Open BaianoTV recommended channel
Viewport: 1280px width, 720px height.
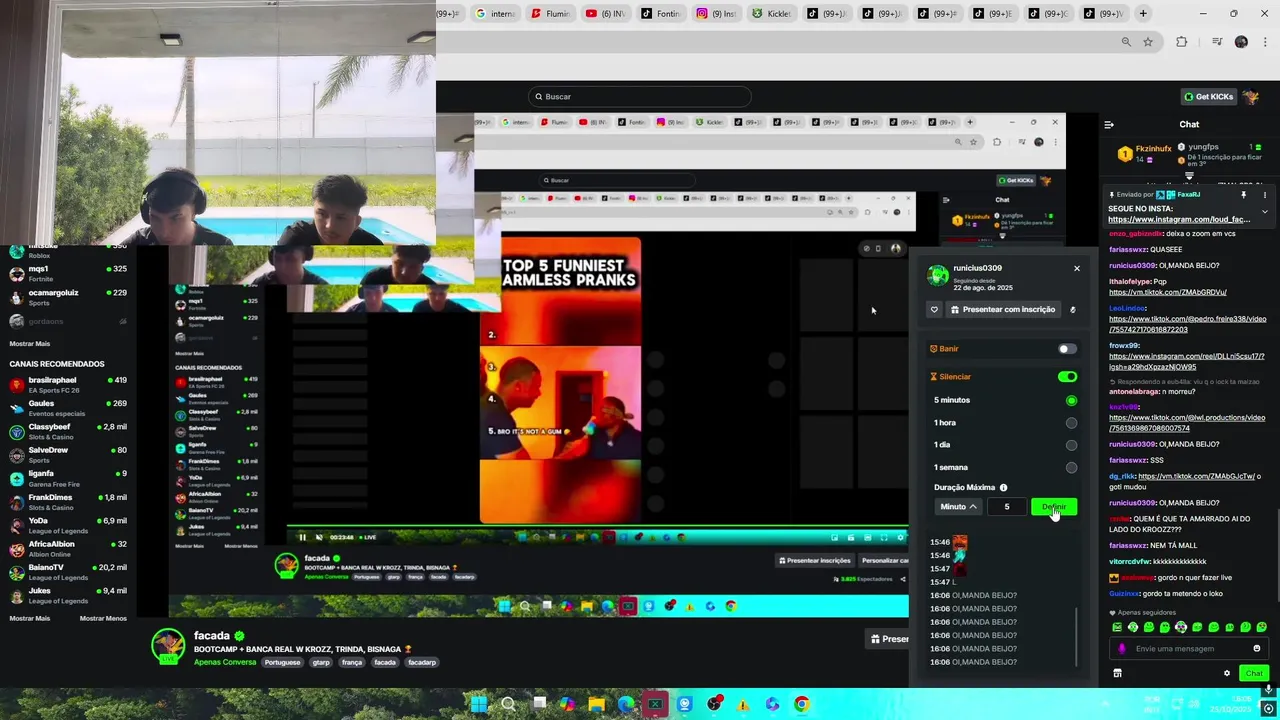pos(68,572)
